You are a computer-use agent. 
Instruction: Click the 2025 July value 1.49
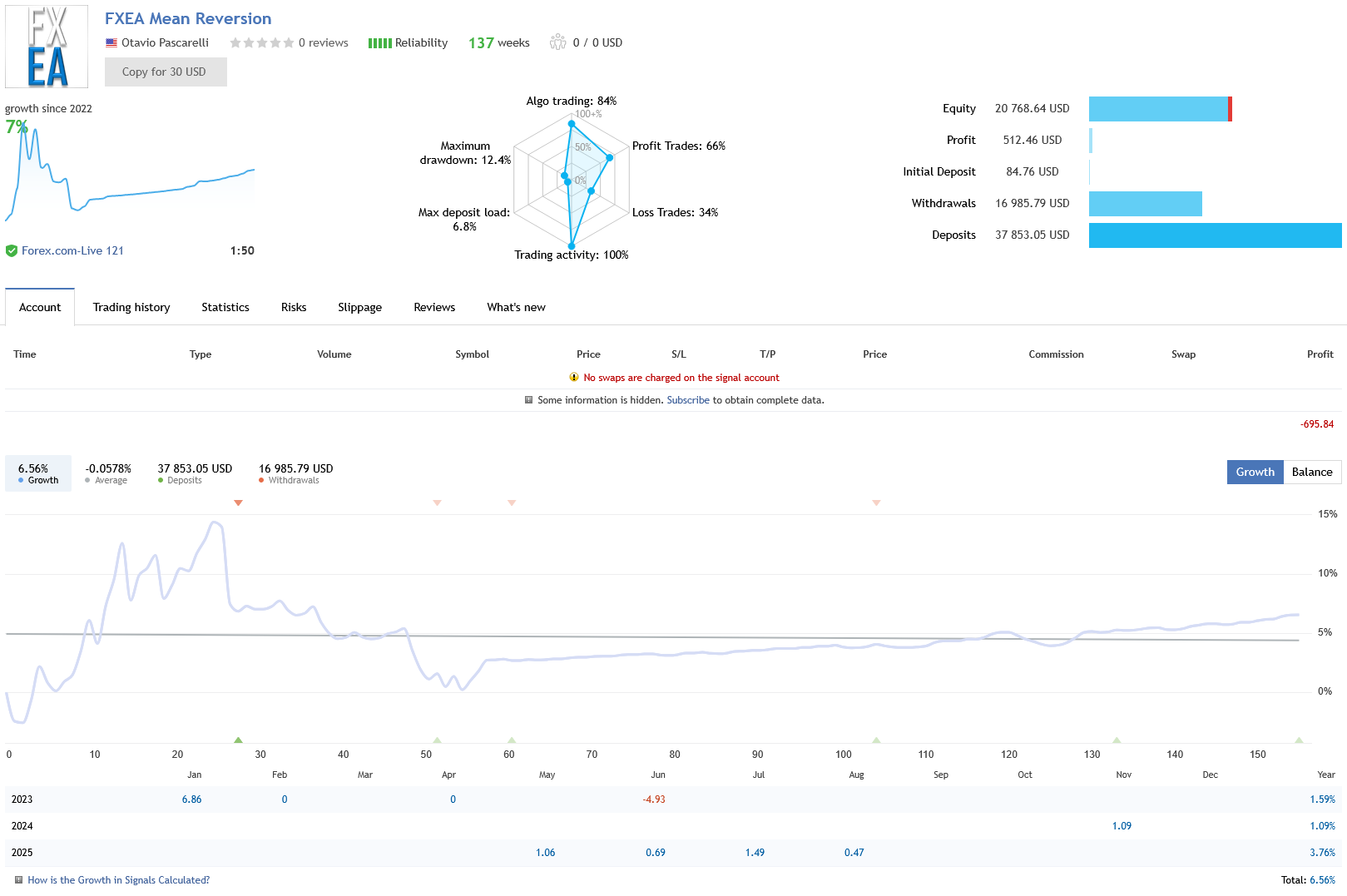click(x=755, y=853)
